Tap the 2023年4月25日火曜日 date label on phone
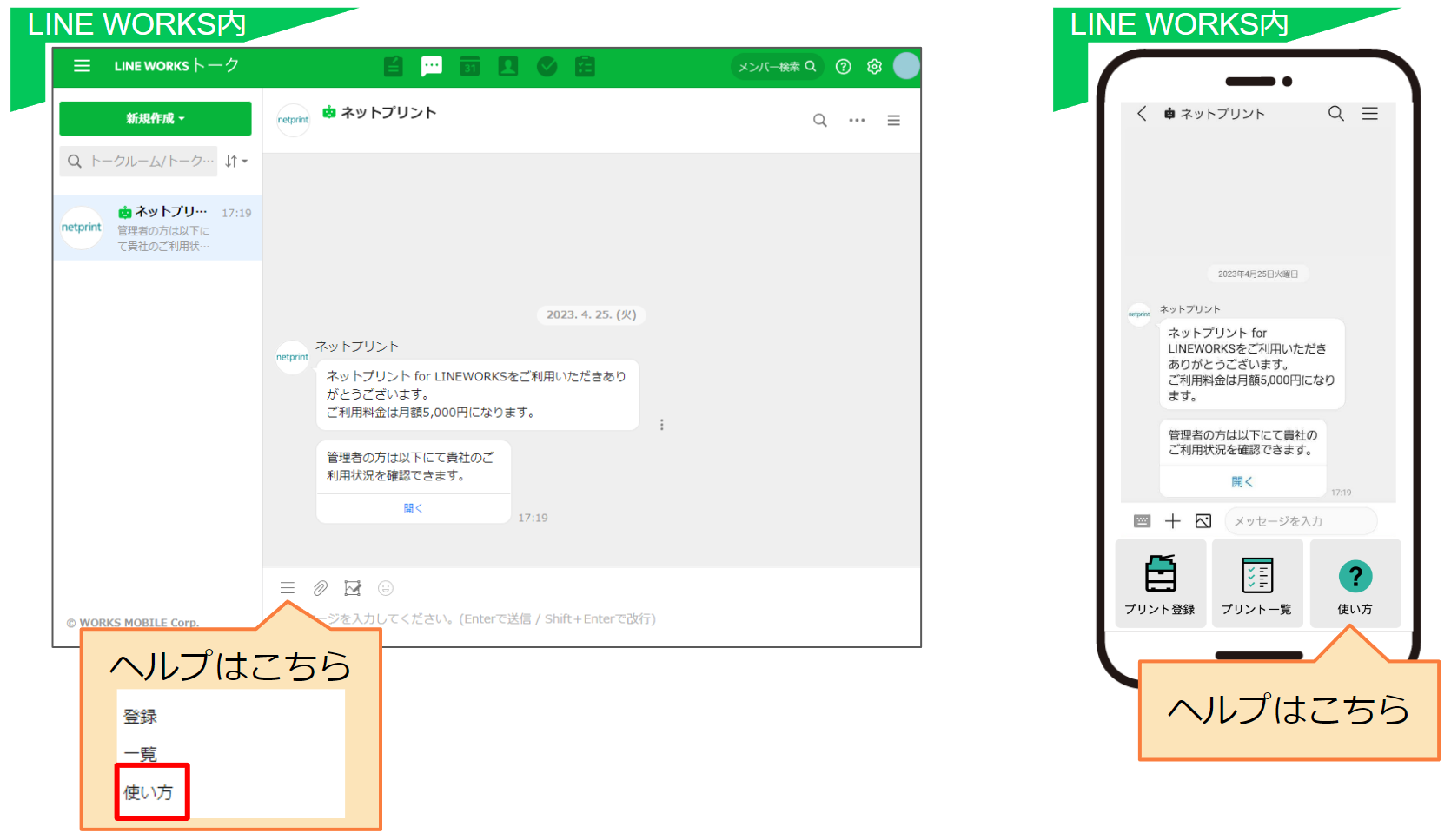Image resolution: width=1451 pixels, height=840 pixels. point(1258,274)
